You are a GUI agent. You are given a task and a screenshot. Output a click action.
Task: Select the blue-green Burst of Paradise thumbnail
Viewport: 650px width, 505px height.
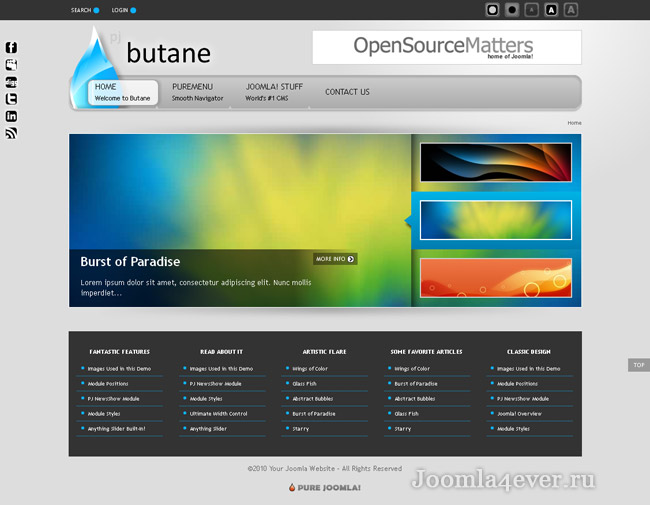pos(496,220)
